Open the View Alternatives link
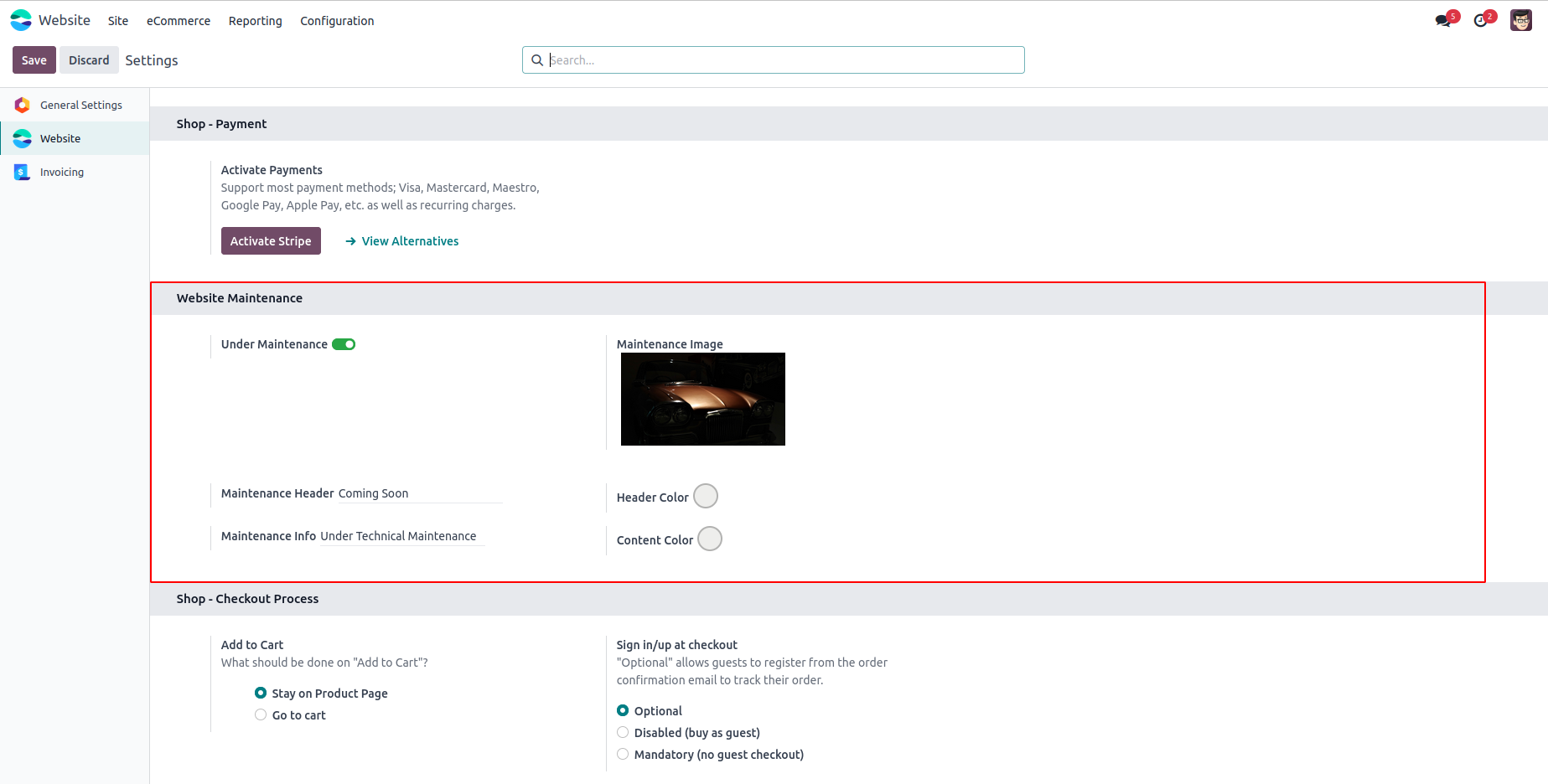 point(410,241)
